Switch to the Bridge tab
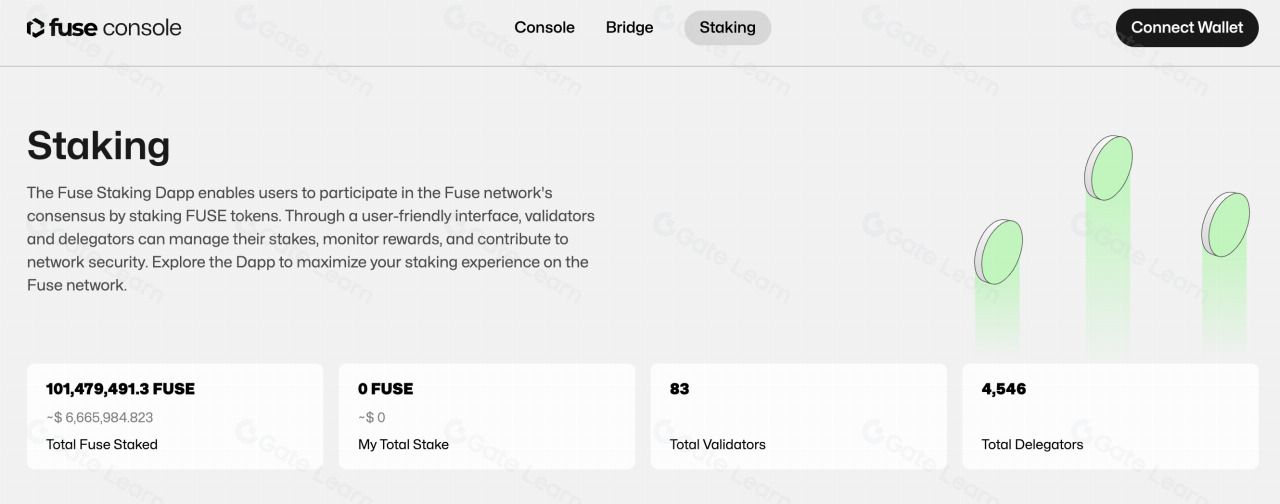The height and width of the screenshot is (504, 1280). pos(629,28)
